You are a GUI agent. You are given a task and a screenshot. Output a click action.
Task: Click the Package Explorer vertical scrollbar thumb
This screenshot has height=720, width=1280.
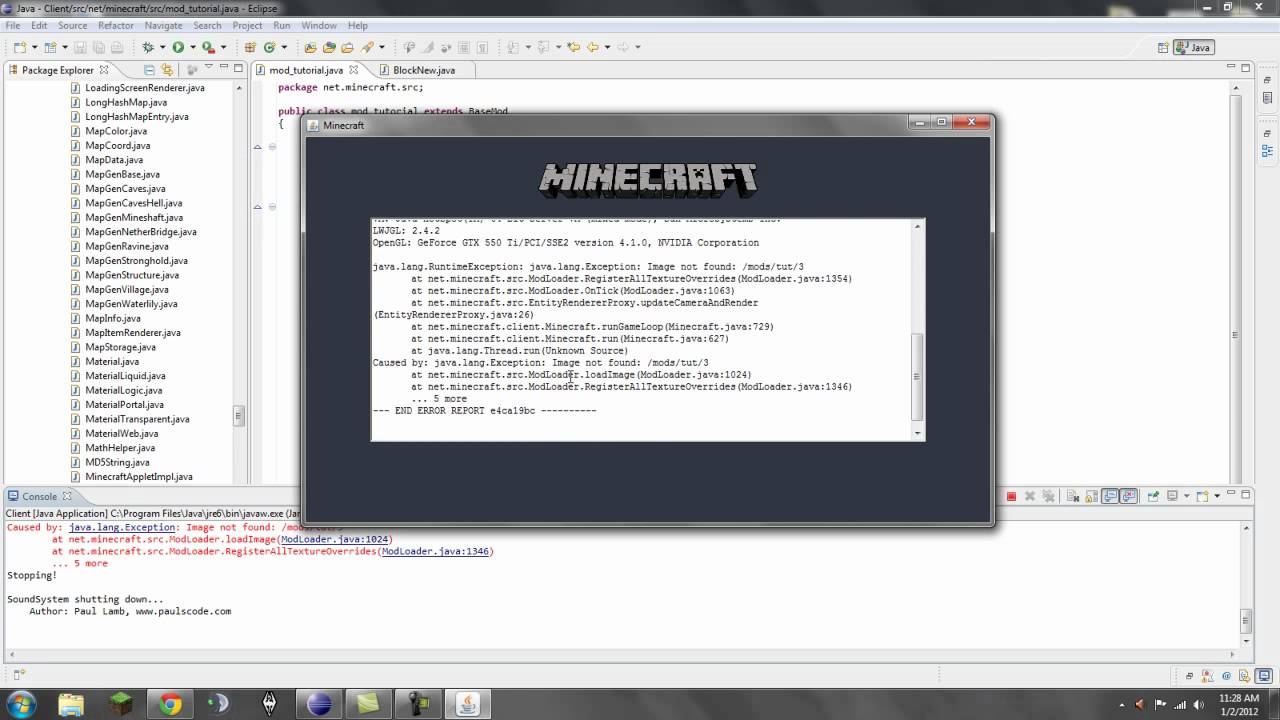[x=238, y=414]
